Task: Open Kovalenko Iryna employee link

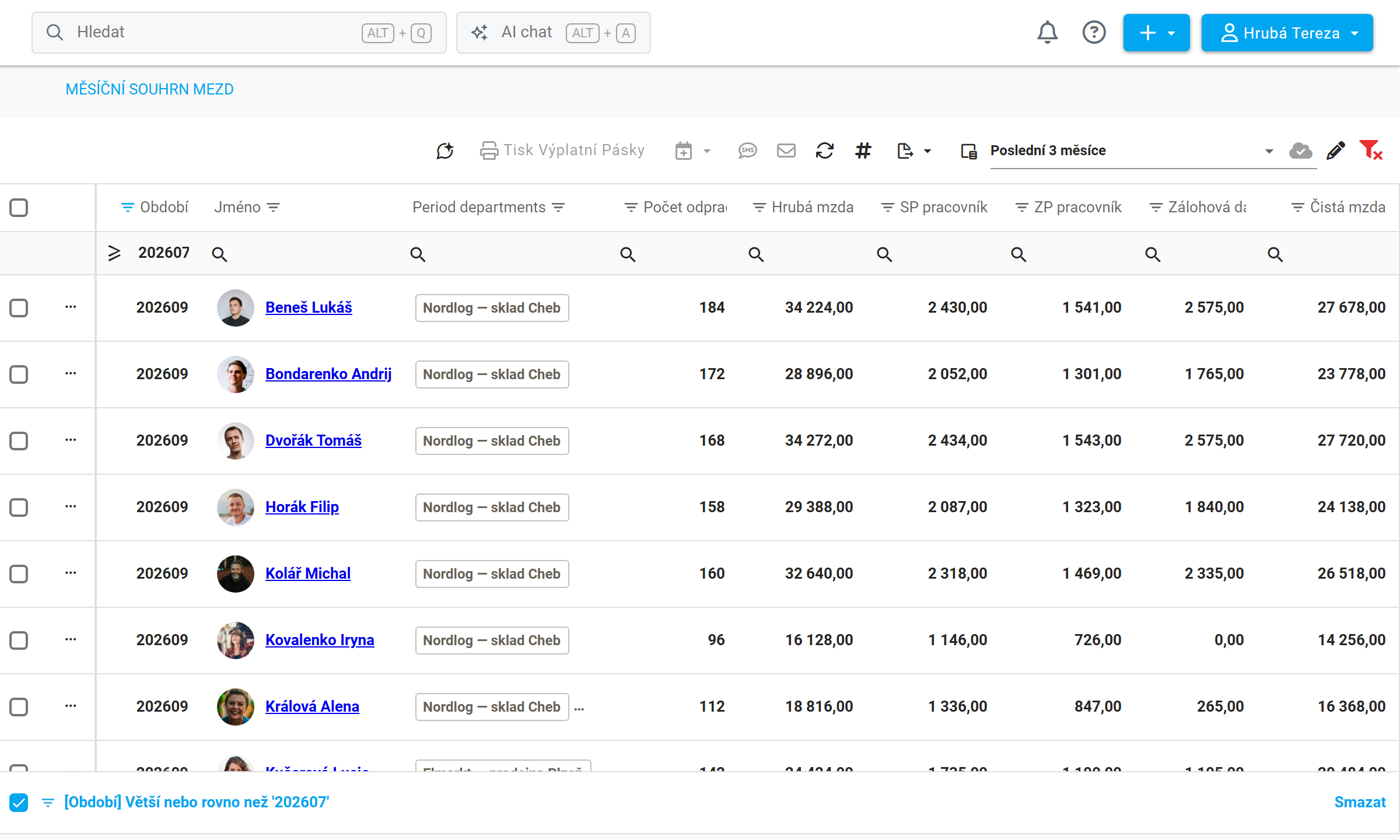Action: click(320, 640)
